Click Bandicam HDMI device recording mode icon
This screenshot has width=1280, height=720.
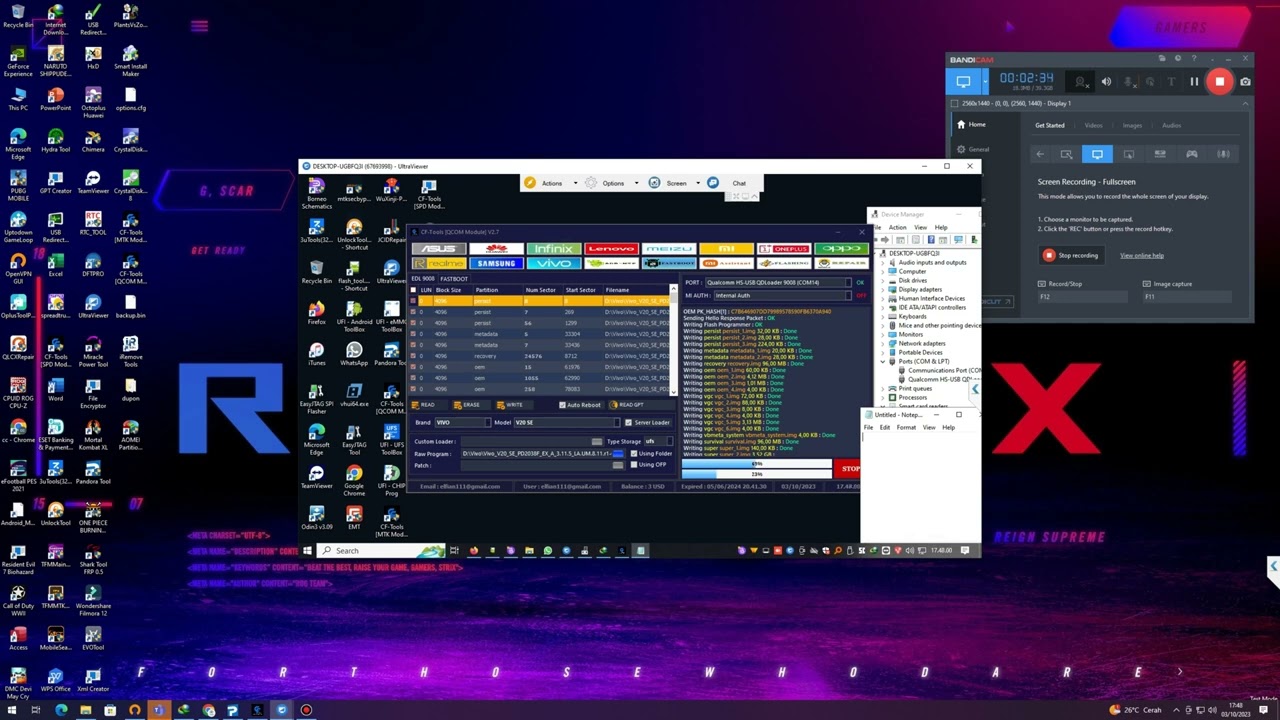pyautogui.click(x=1160, y=154)
